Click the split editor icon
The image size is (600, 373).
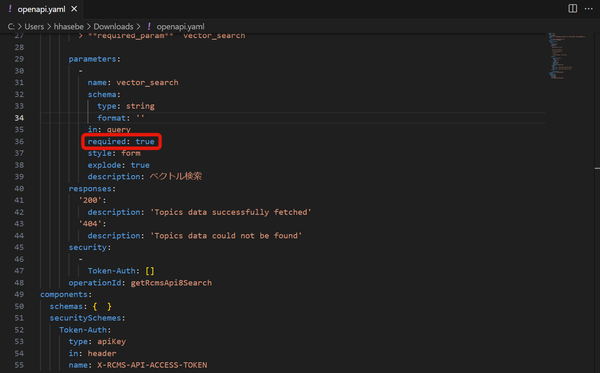point(572,8)
